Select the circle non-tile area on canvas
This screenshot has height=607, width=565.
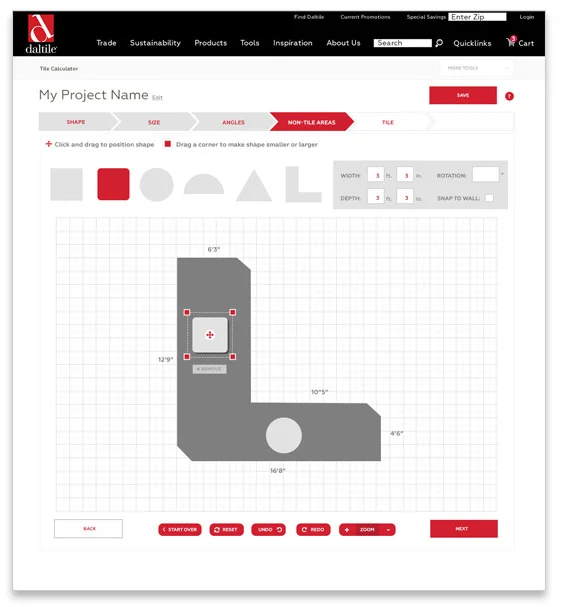[x=284, y=435]
